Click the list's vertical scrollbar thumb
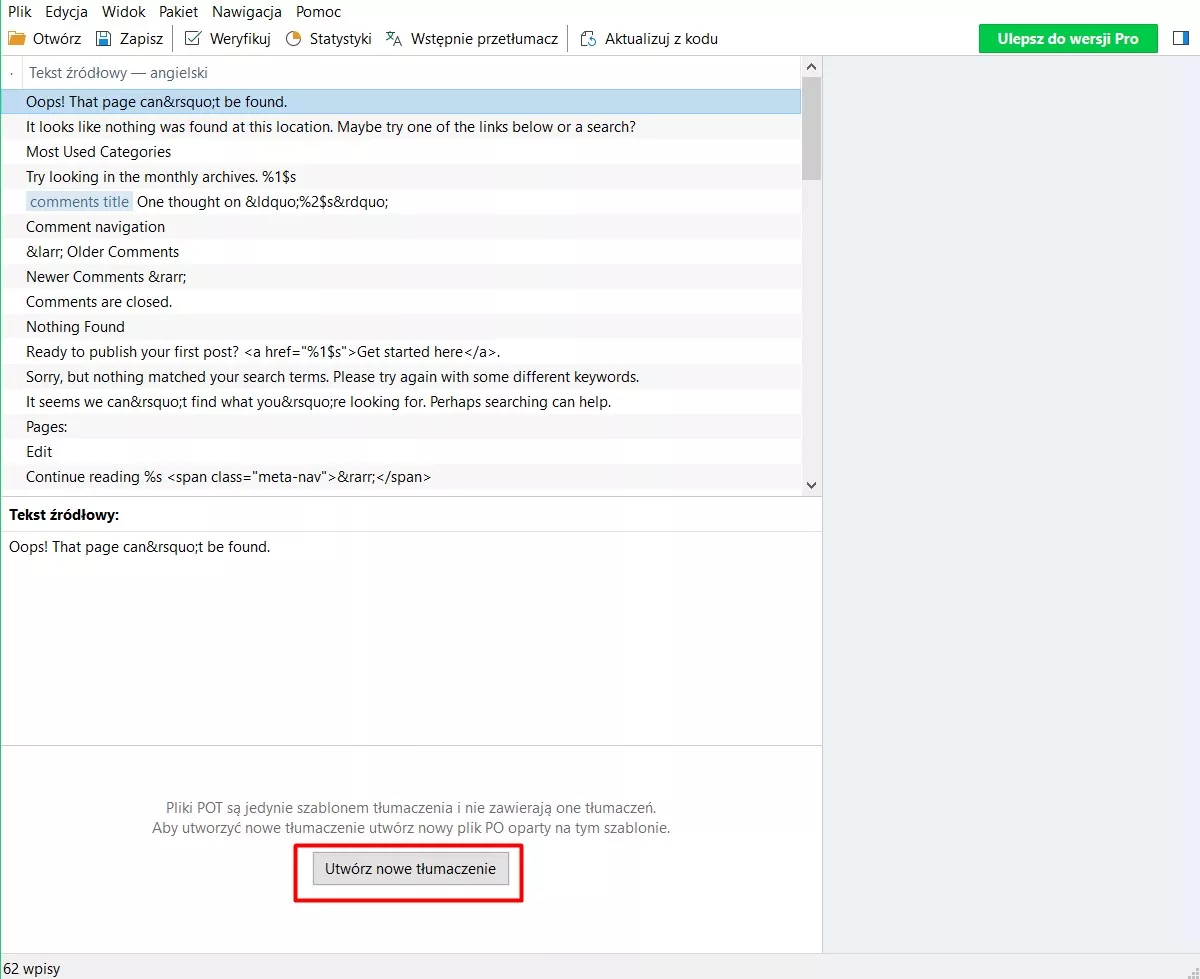 pyautogui.click(x=811, y=128)
